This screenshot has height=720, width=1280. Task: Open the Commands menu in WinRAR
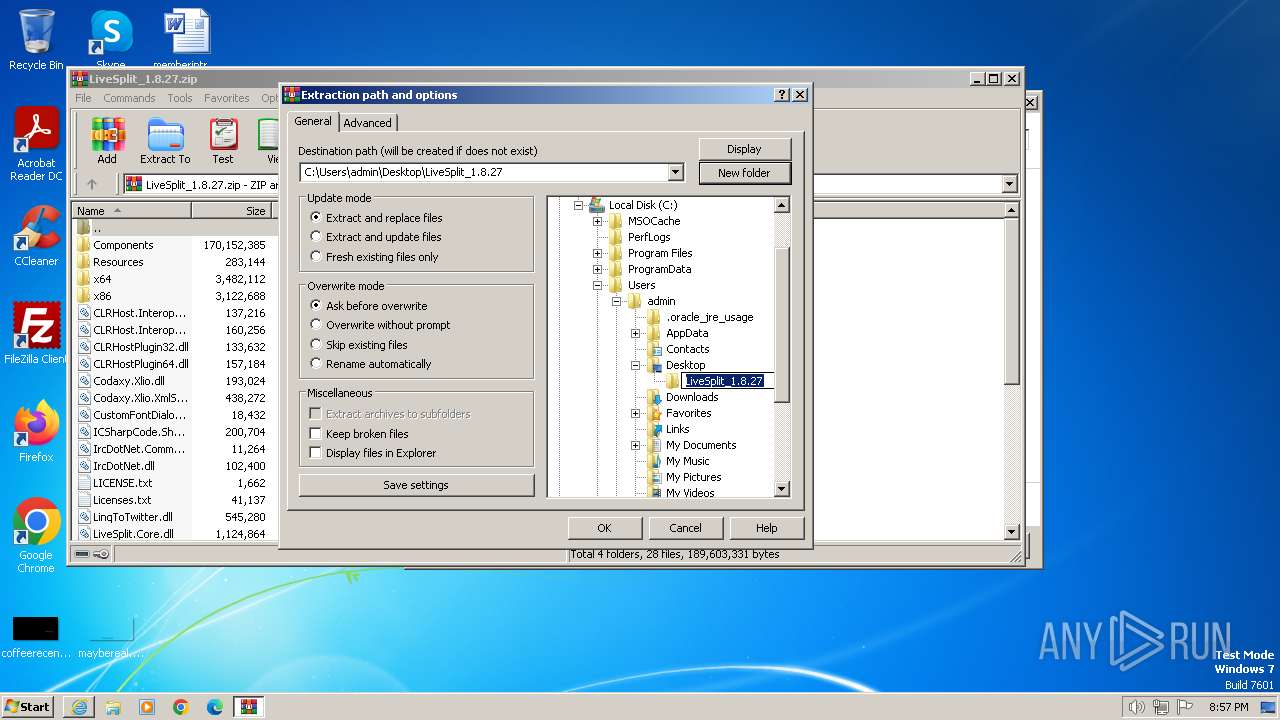point(129,98)
